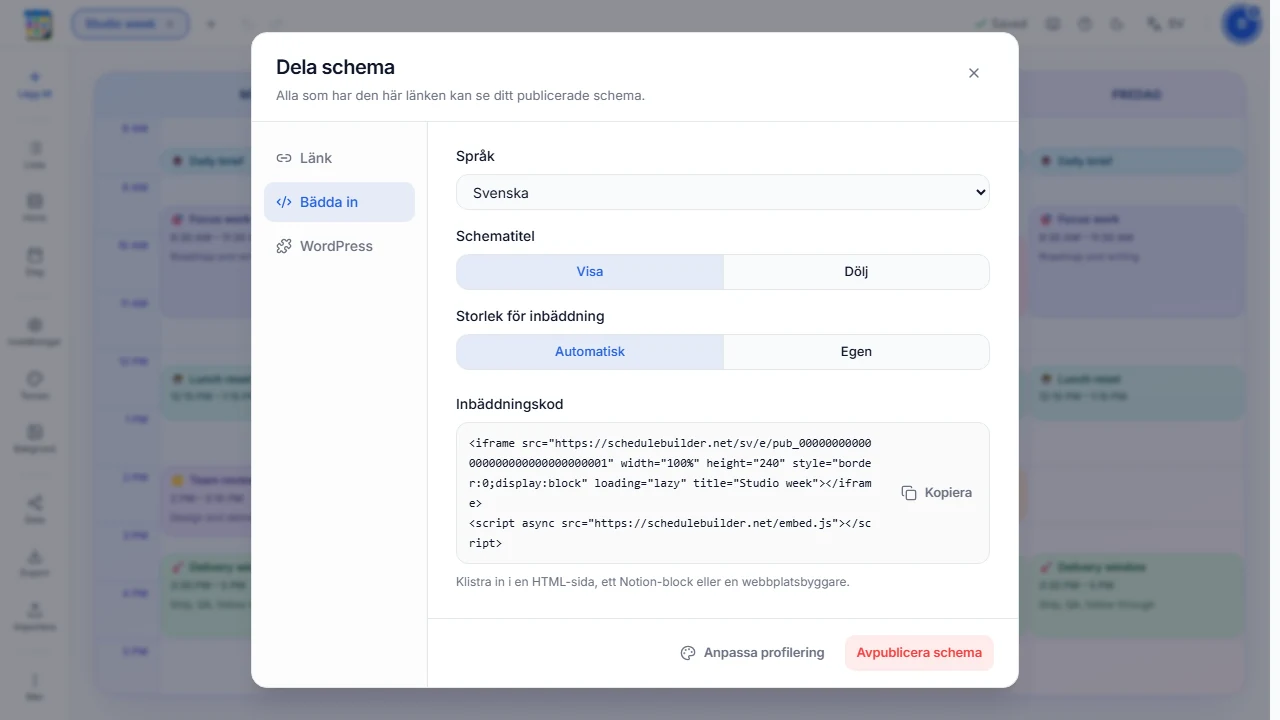The width and height of the screenshot is (1280, 720).
Task: Click the Kopiera copy button
Action: point(937,493)
